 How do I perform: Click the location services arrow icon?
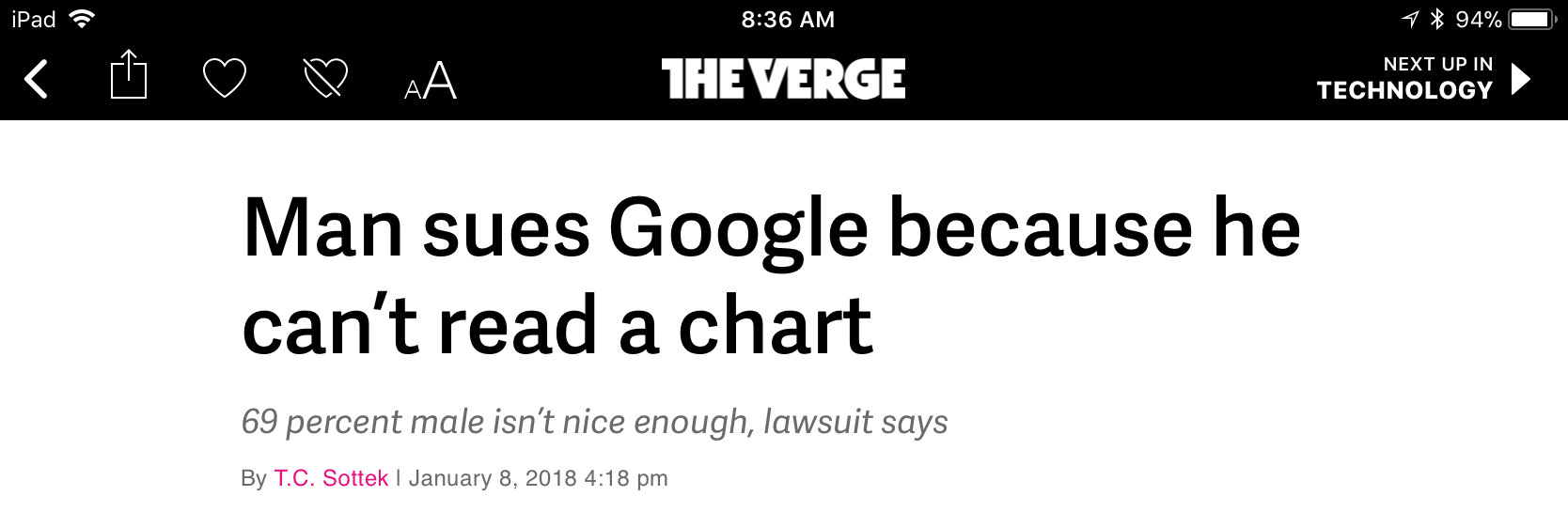1410,19
